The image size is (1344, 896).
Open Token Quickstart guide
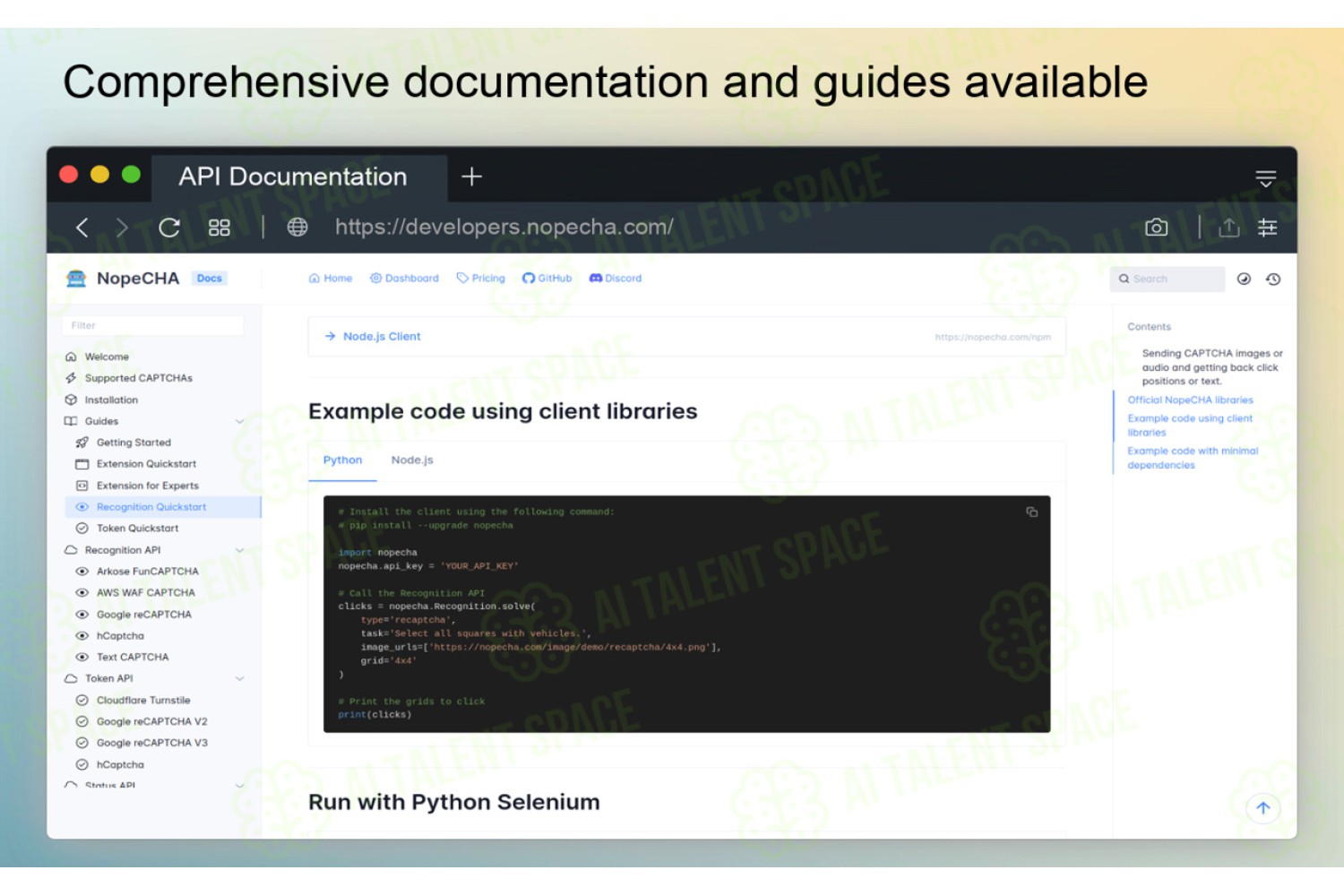pyautogui.click(x=137, y=529)
